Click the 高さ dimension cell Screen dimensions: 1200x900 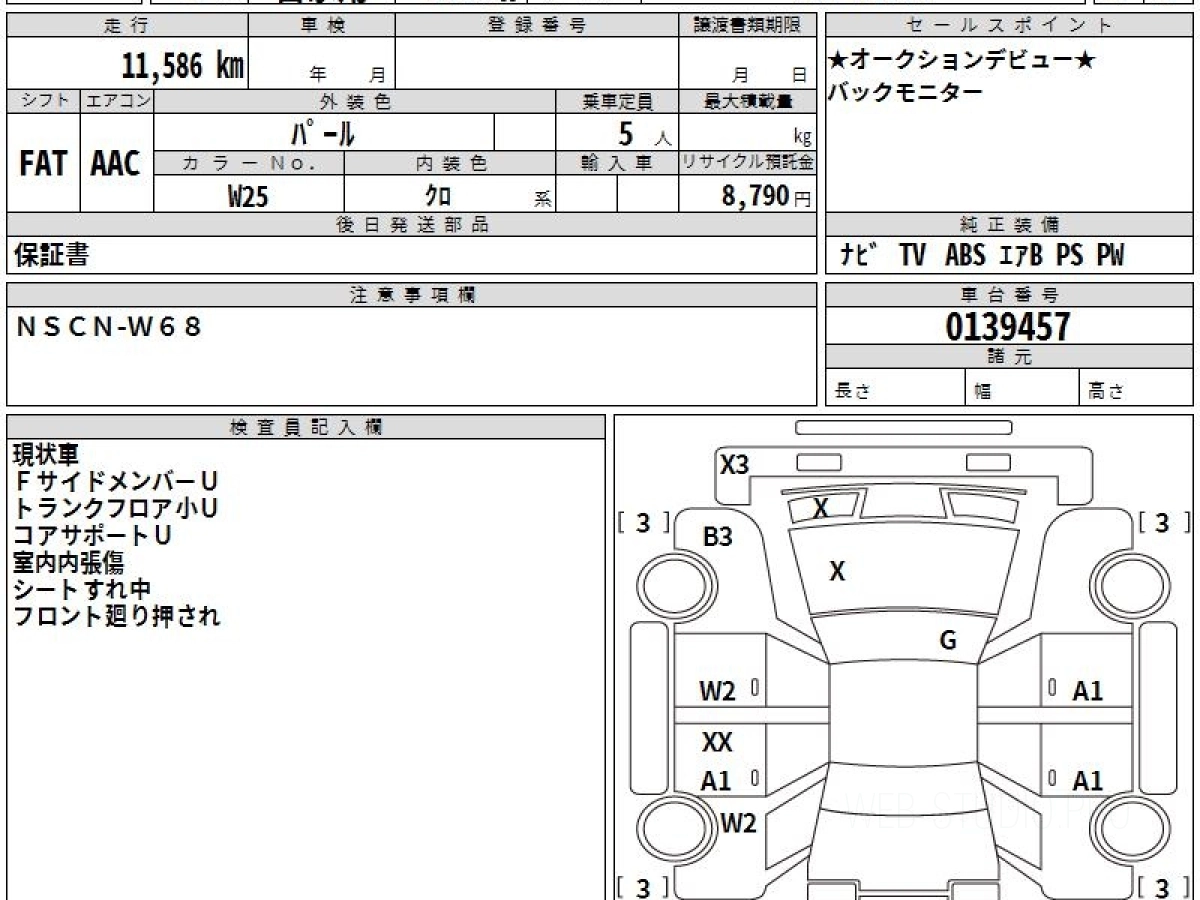click(x=1137, y=388)
